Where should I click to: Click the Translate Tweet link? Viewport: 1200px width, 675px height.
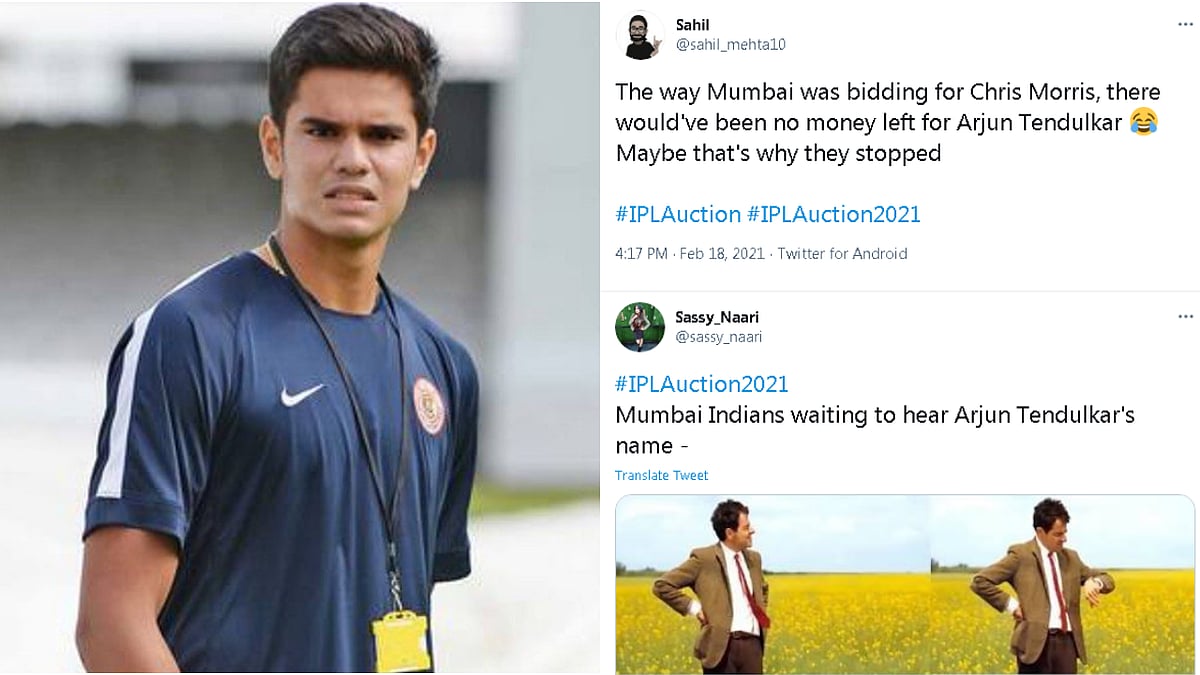(661, 475)
